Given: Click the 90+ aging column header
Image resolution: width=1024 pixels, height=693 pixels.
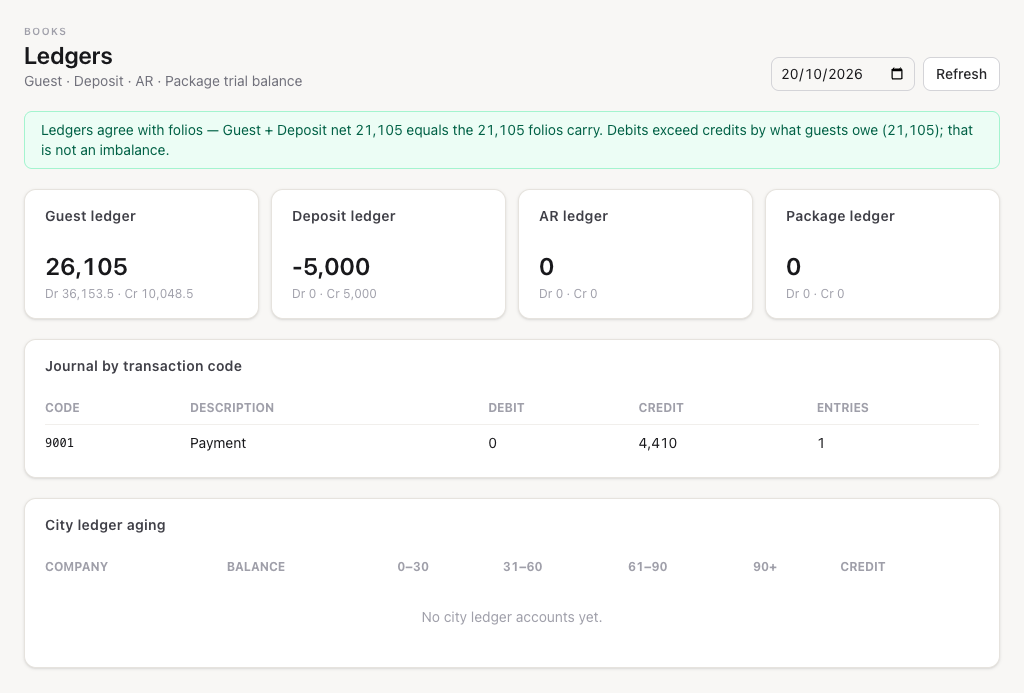Looking at the screenshot, I should click(x=765, y=567).
